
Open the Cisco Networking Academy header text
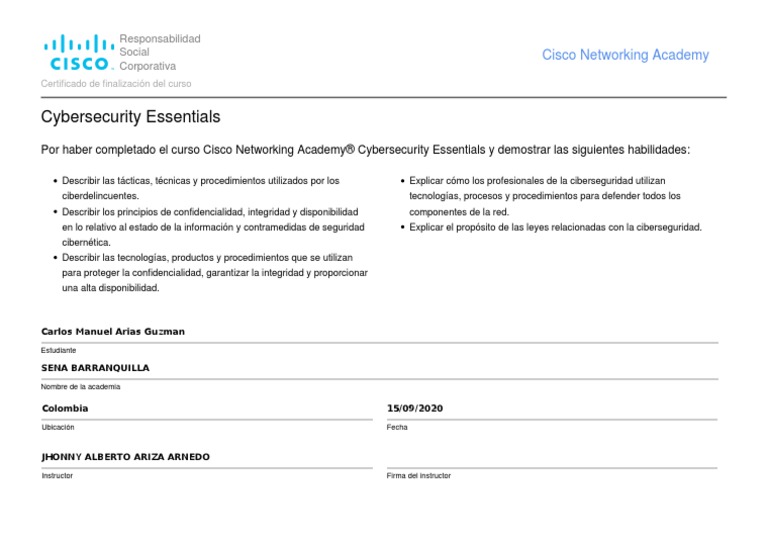click(x=625, y=56)
